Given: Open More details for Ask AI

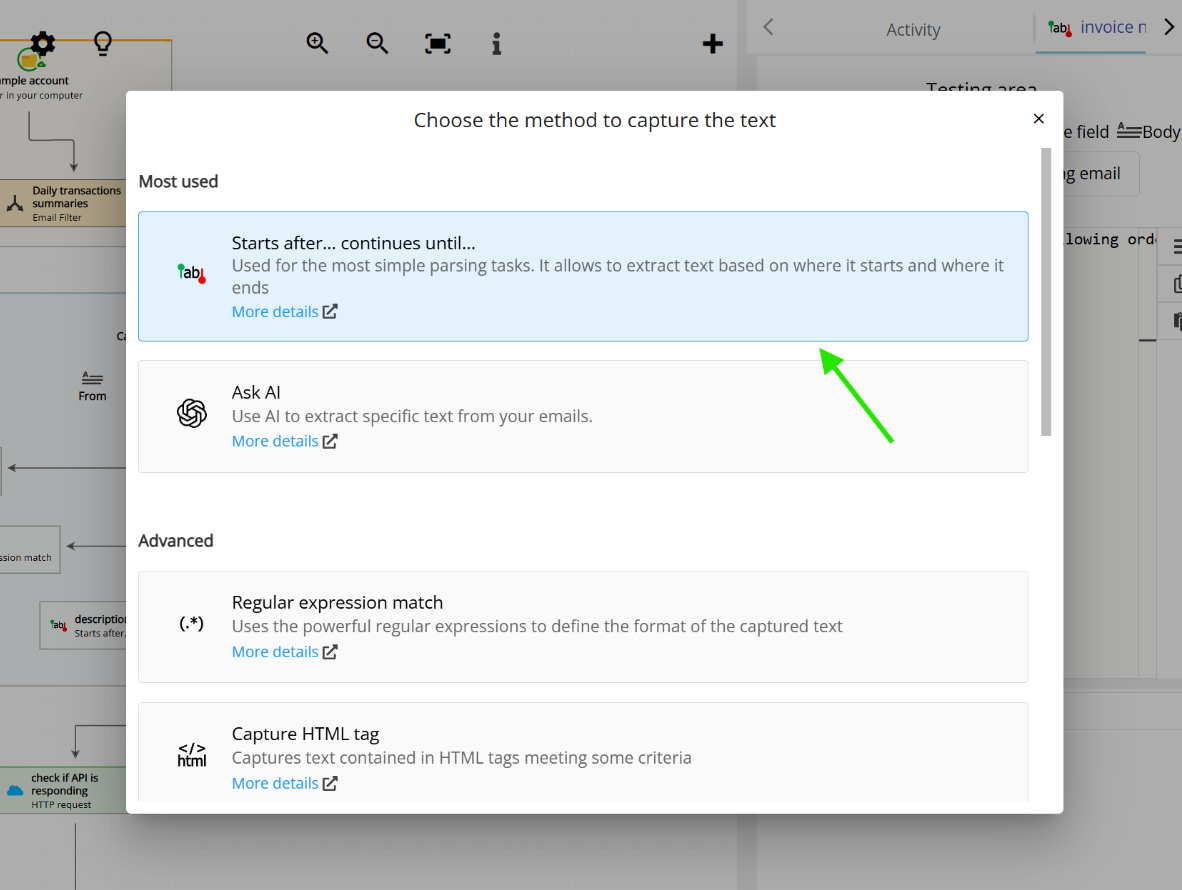Looking at the screenshot, I should pos(284,441).
